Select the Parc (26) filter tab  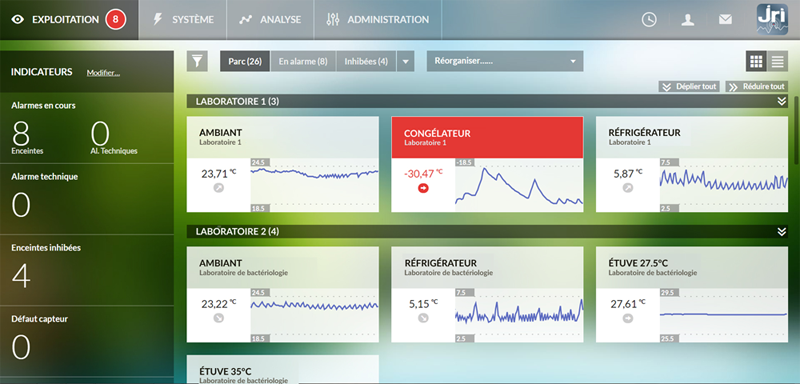245,62
